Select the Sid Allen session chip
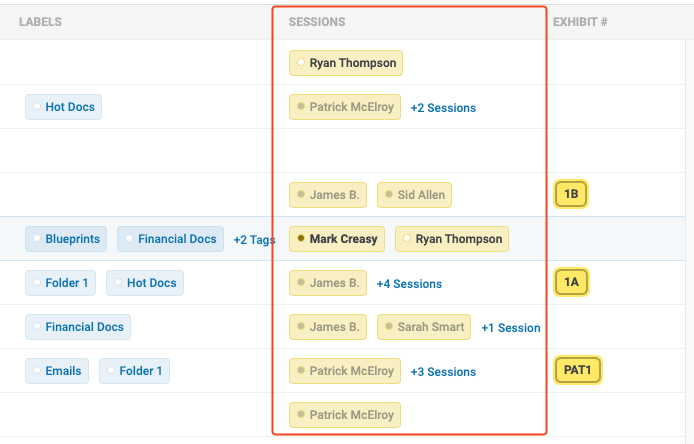Image resolution: width=694 pixels, height=444 pixels. click(414, 195)
